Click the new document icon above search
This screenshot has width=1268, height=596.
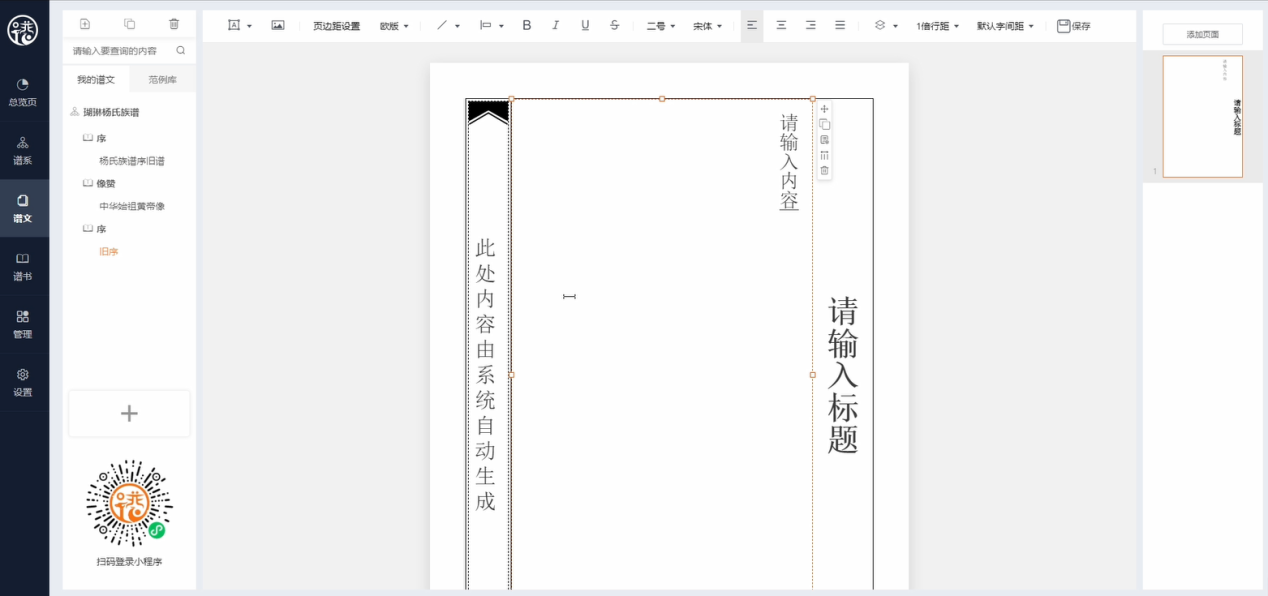[x=85, y=24]
